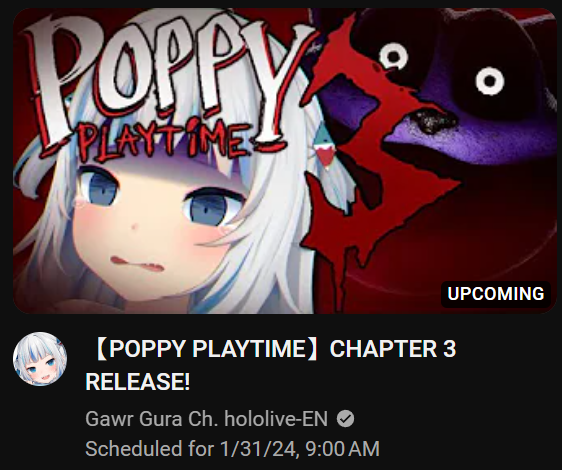Click the monster's right white ring eye

point(490,81)
